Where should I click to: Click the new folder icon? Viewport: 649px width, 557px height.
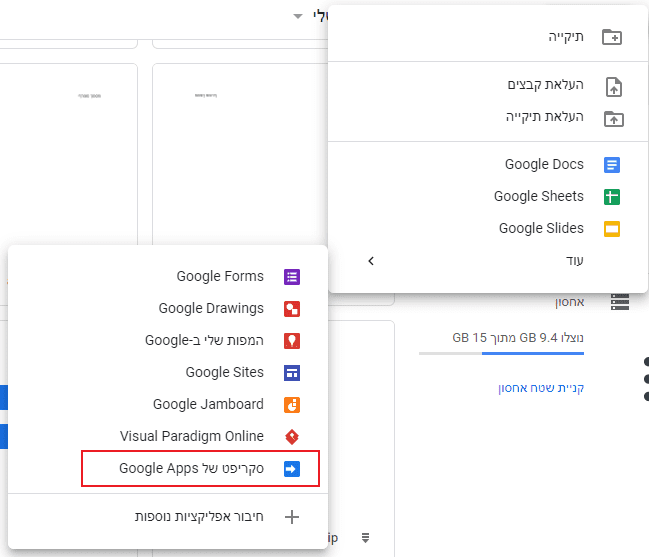[x=612, y=37]
